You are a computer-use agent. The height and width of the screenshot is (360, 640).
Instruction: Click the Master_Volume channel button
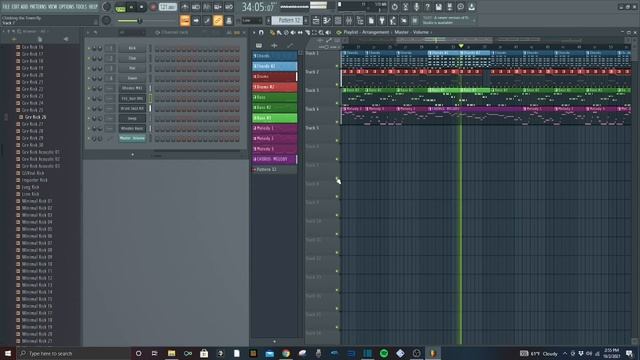coord(132,138)
